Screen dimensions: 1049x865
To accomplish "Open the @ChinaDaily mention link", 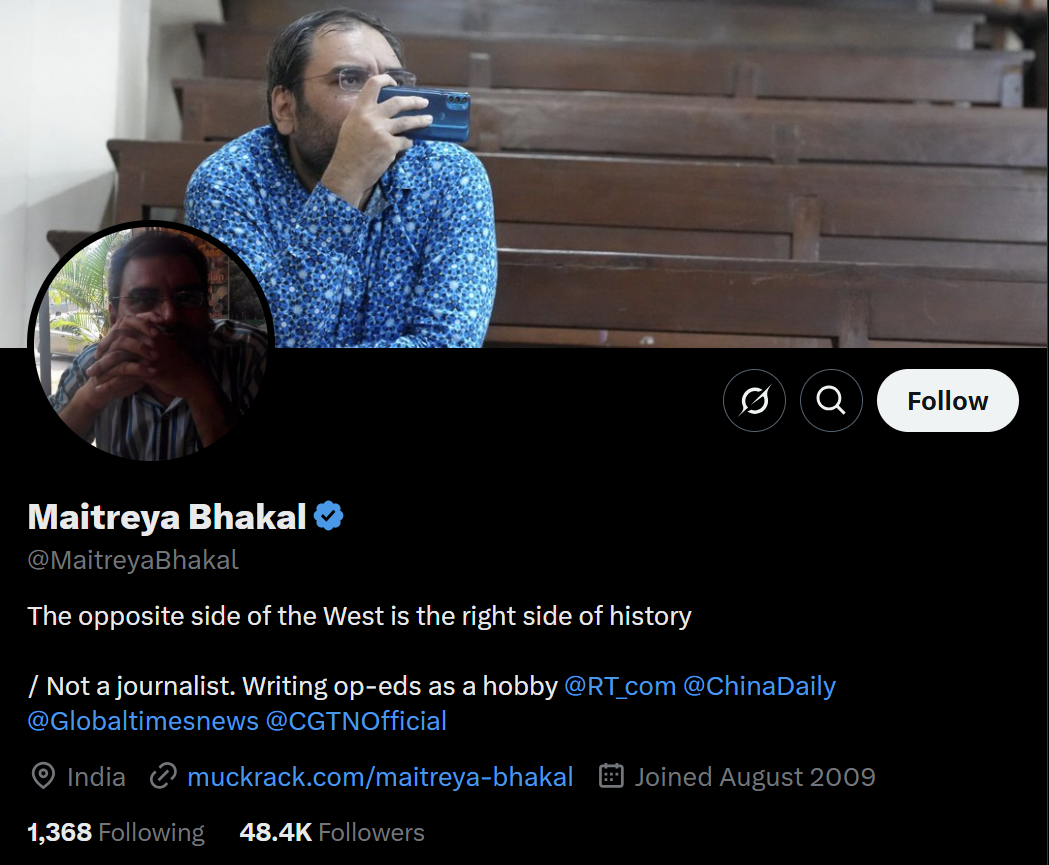I will pos(759,686).
